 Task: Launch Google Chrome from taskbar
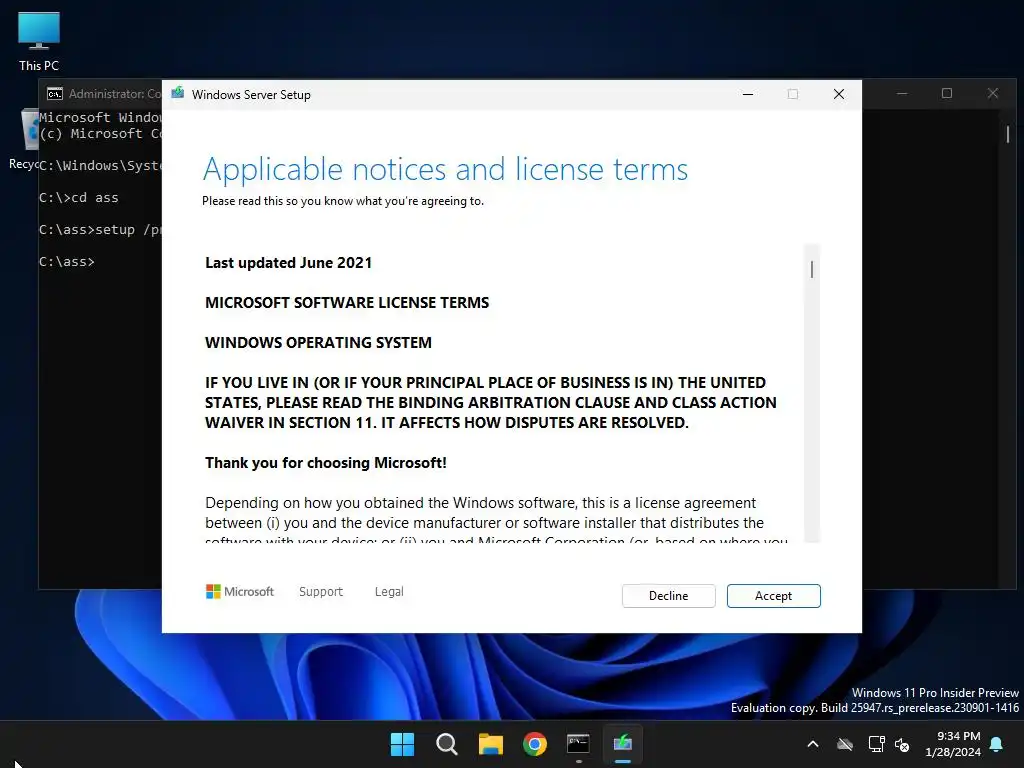coord(534,744)
